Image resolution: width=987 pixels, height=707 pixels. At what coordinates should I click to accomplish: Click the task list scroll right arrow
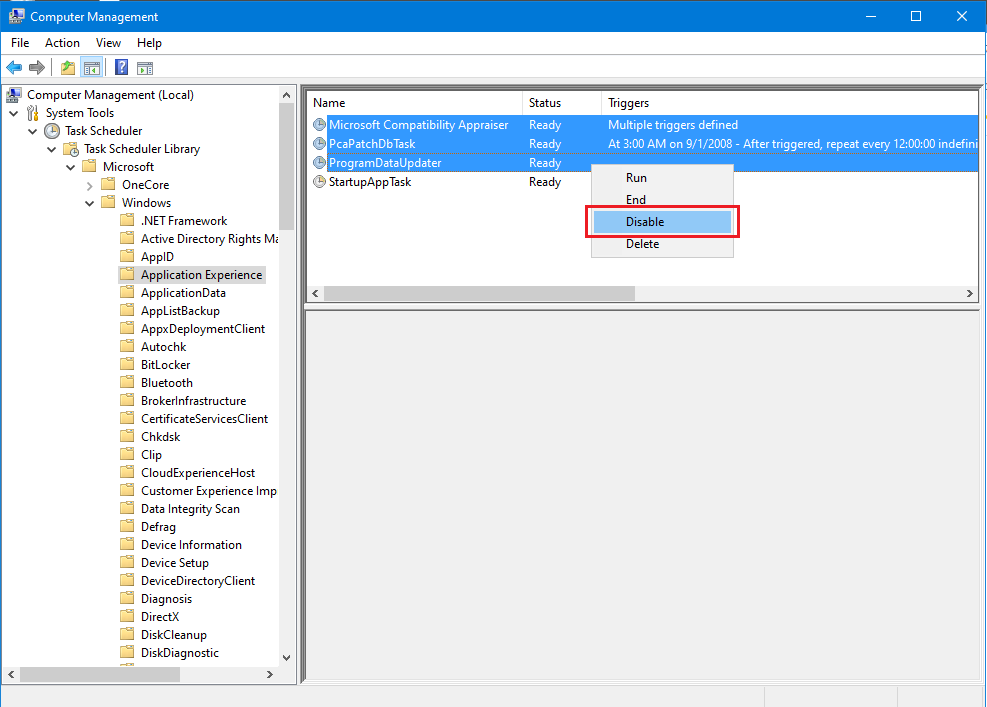click(x=969, y=293)
